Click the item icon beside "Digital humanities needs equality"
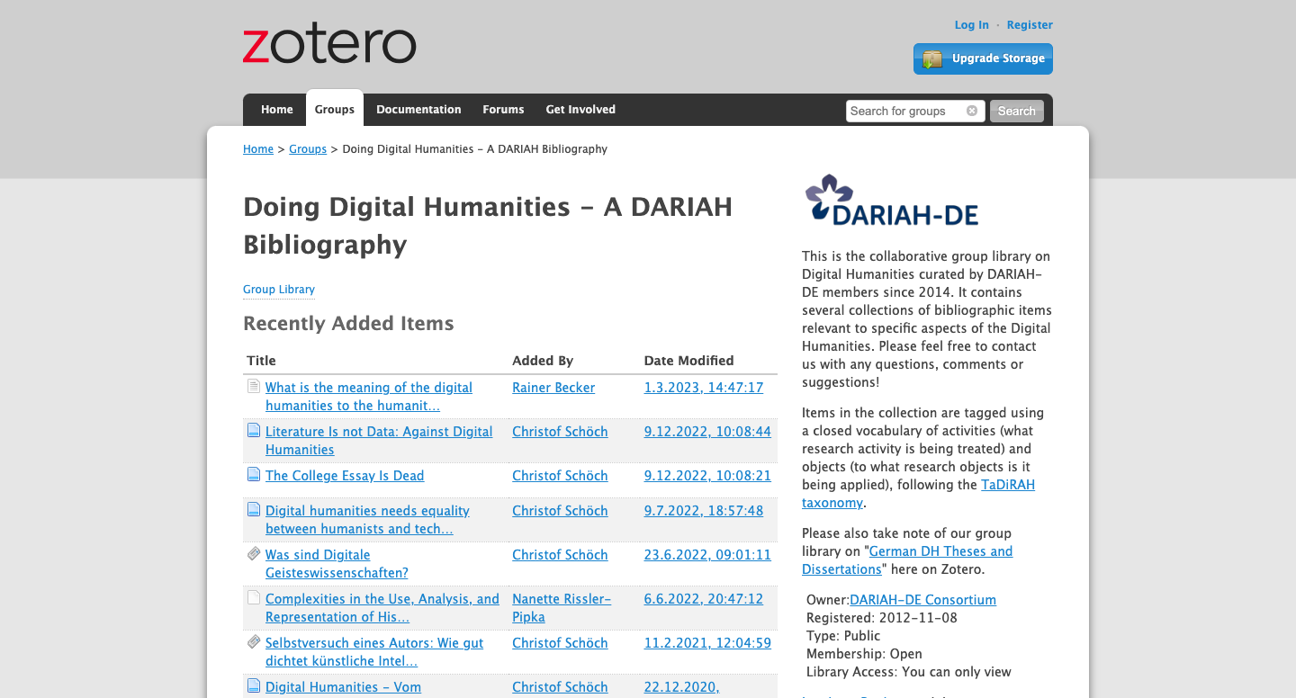Image resolution: width=1296 pixels, height=698 pixels. click(253, 506)
